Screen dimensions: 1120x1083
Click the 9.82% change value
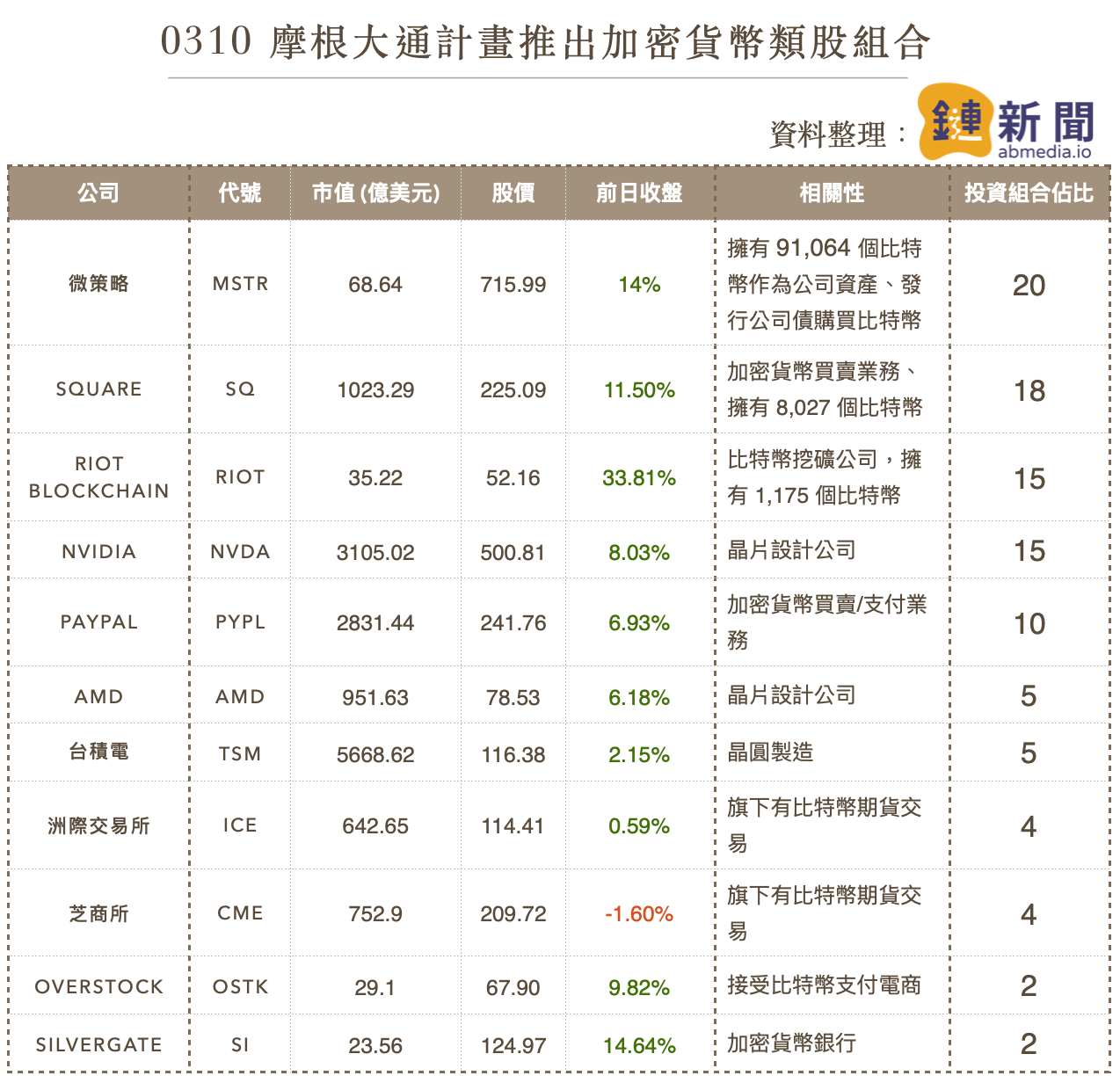click(x=639, y=988)
